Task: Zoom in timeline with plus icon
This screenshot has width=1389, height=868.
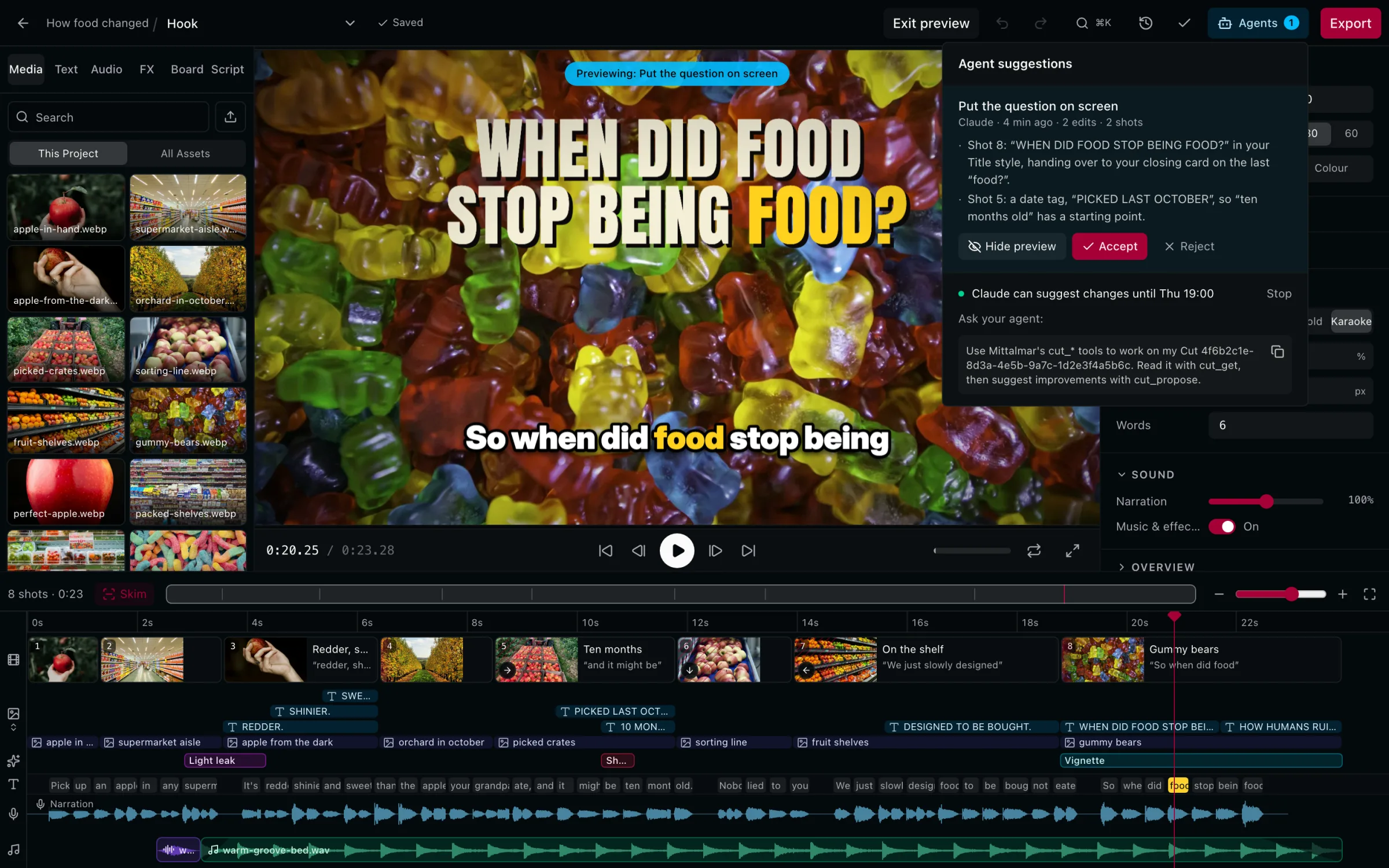Action: [x=1343, y=594]
